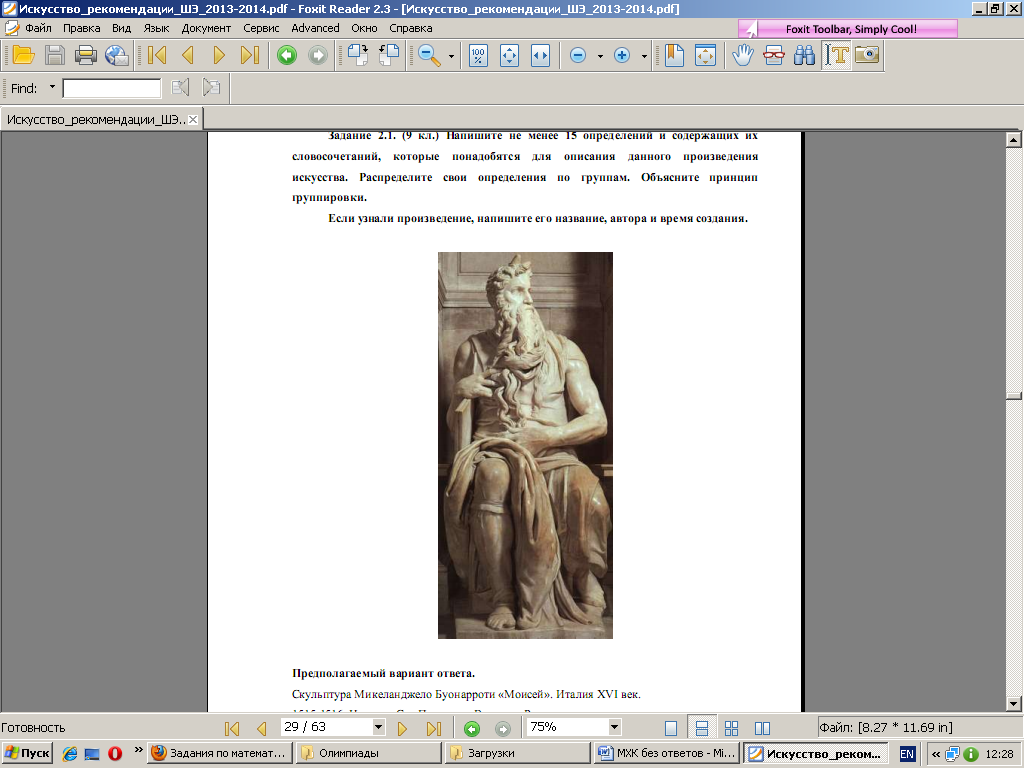Go to the previous page from the status bar
The width and height of the screenshot is (1024, 768).
[x=262, y=728]
